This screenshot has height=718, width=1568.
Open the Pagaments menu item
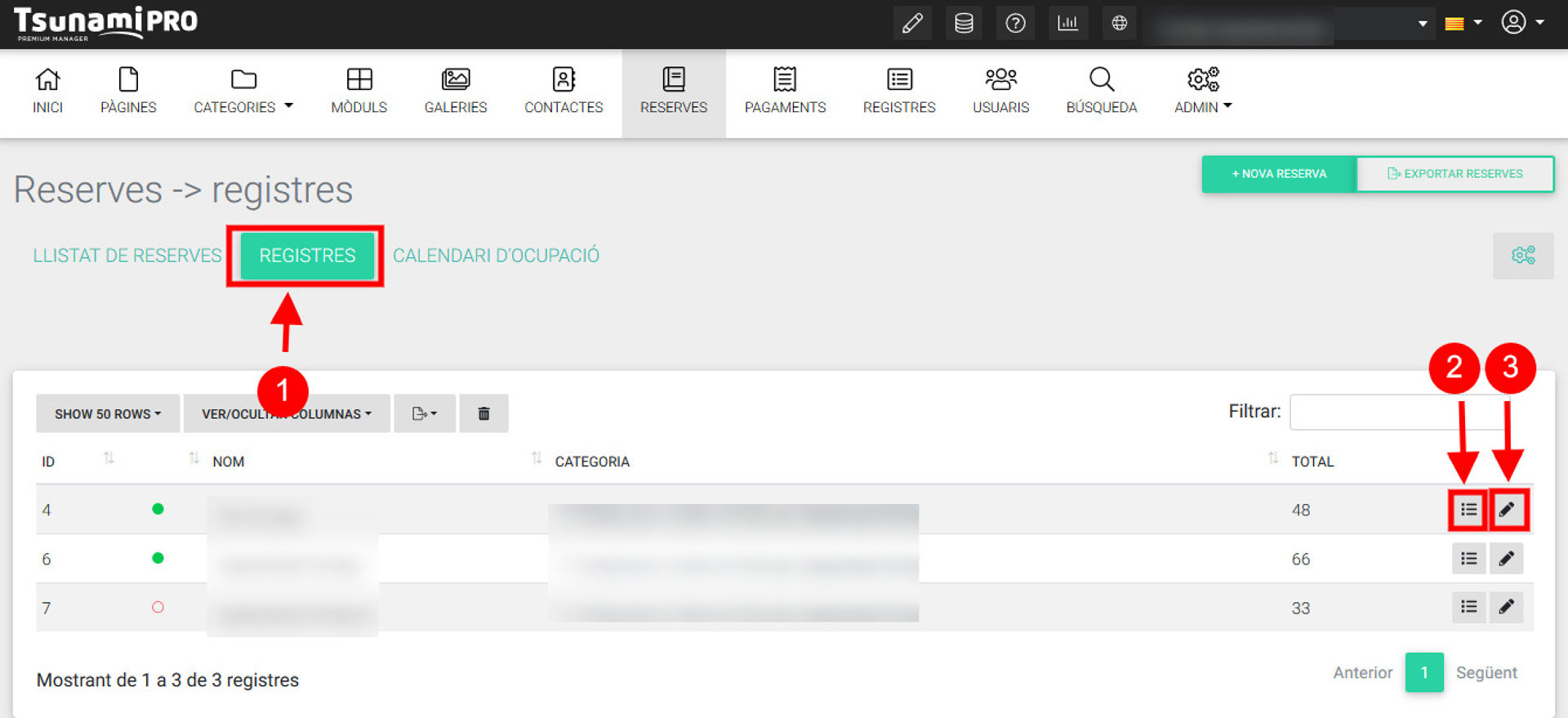click(785, 91)
